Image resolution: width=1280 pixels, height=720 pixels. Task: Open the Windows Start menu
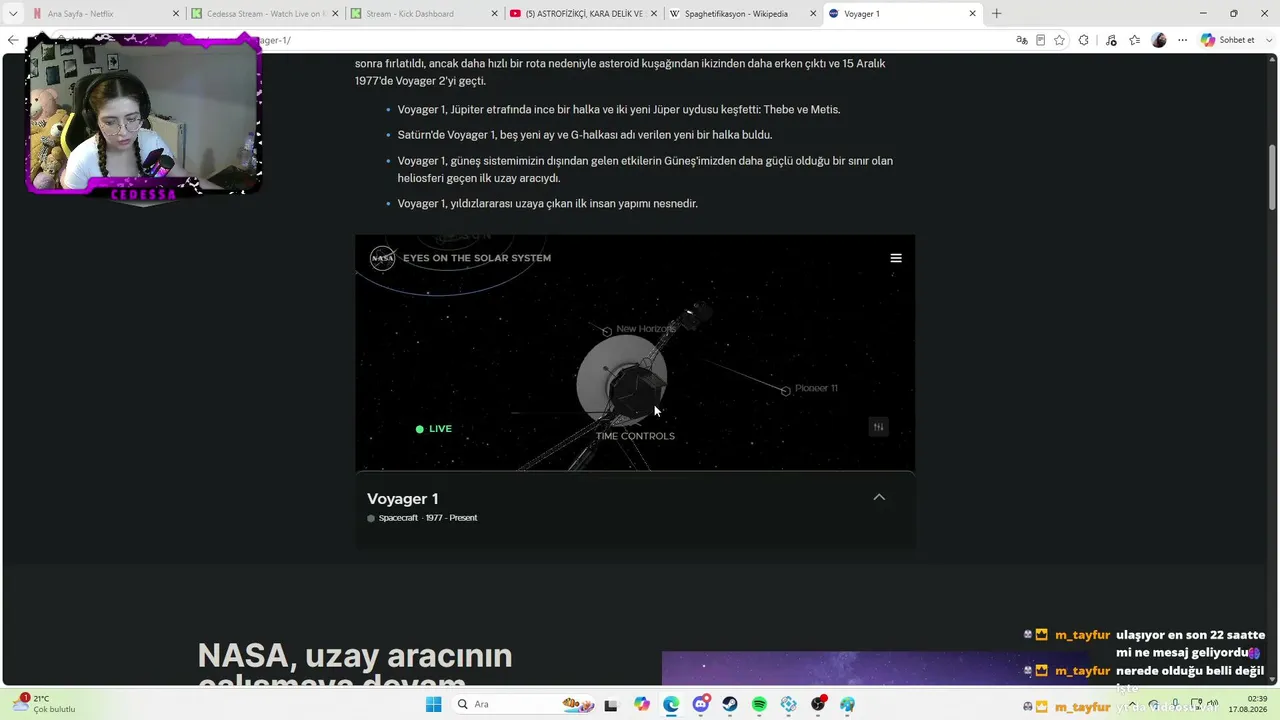pos(433,704)
